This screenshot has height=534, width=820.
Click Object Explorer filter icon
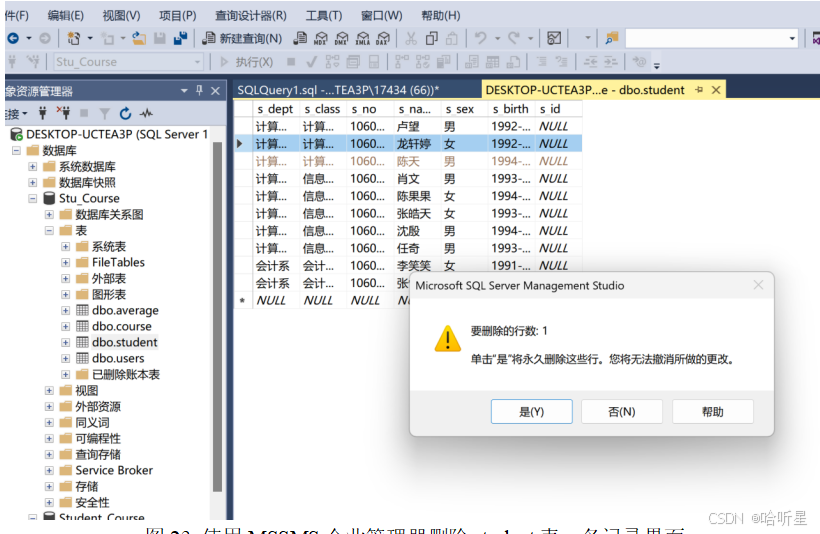click(x=105, y=113)
